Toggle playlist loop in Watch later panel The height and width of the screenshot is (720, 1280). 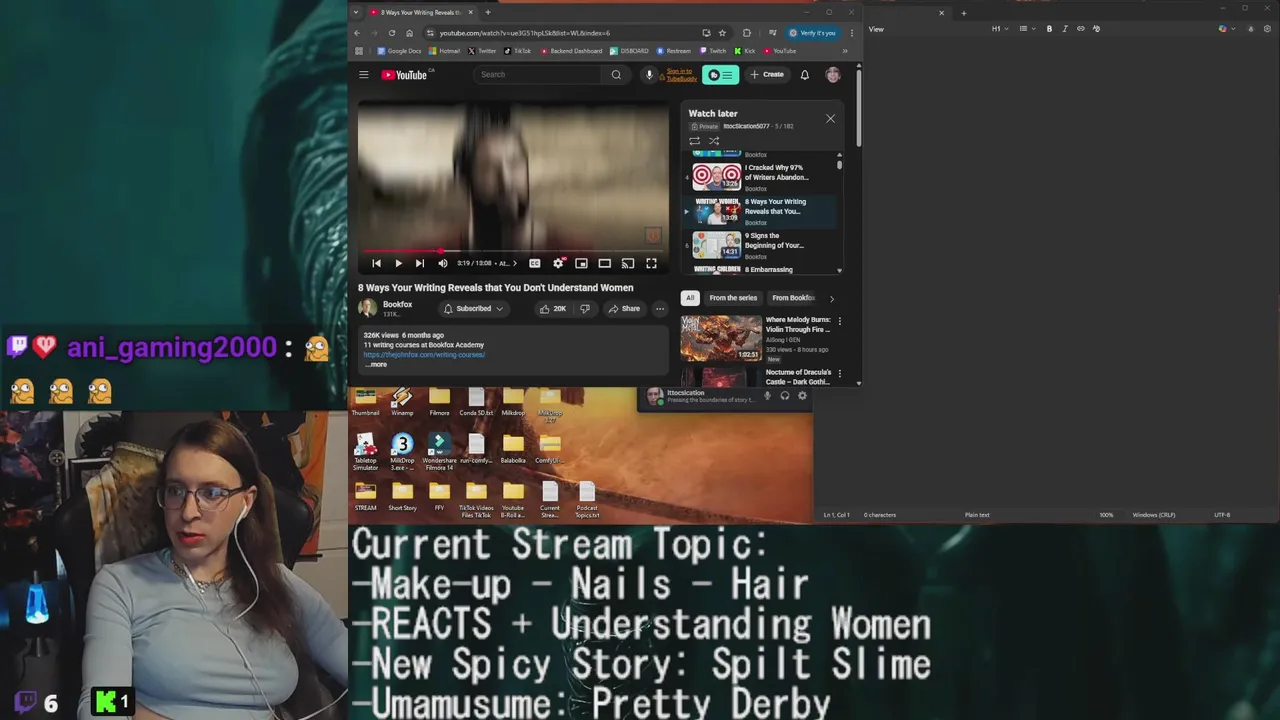694,141
